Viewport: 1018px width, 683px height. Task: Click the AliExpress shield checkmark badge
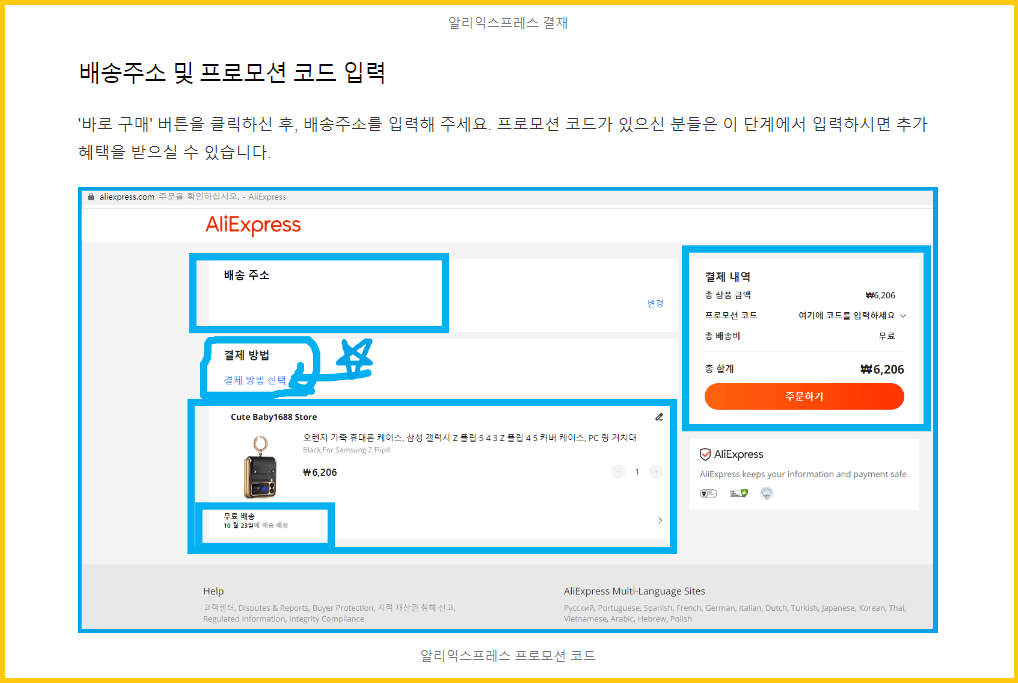pyautogui.click(x=706, y=454)
